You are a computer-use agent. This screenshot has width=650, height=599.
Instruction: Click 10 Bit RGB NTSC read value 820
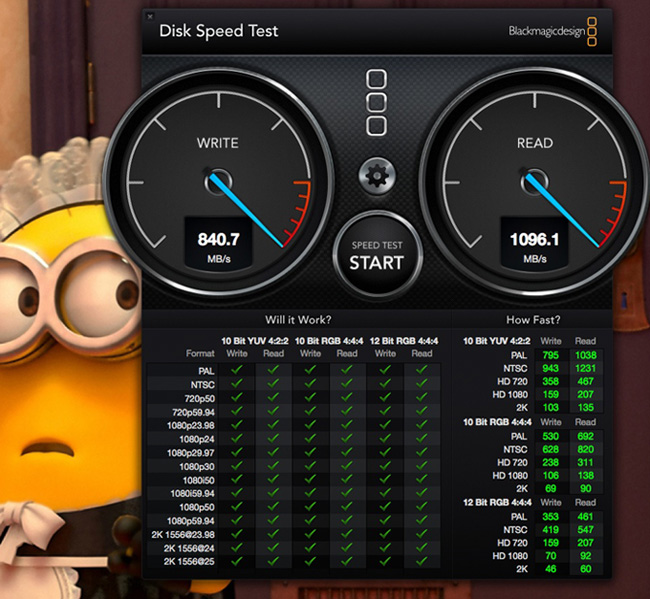585,449
